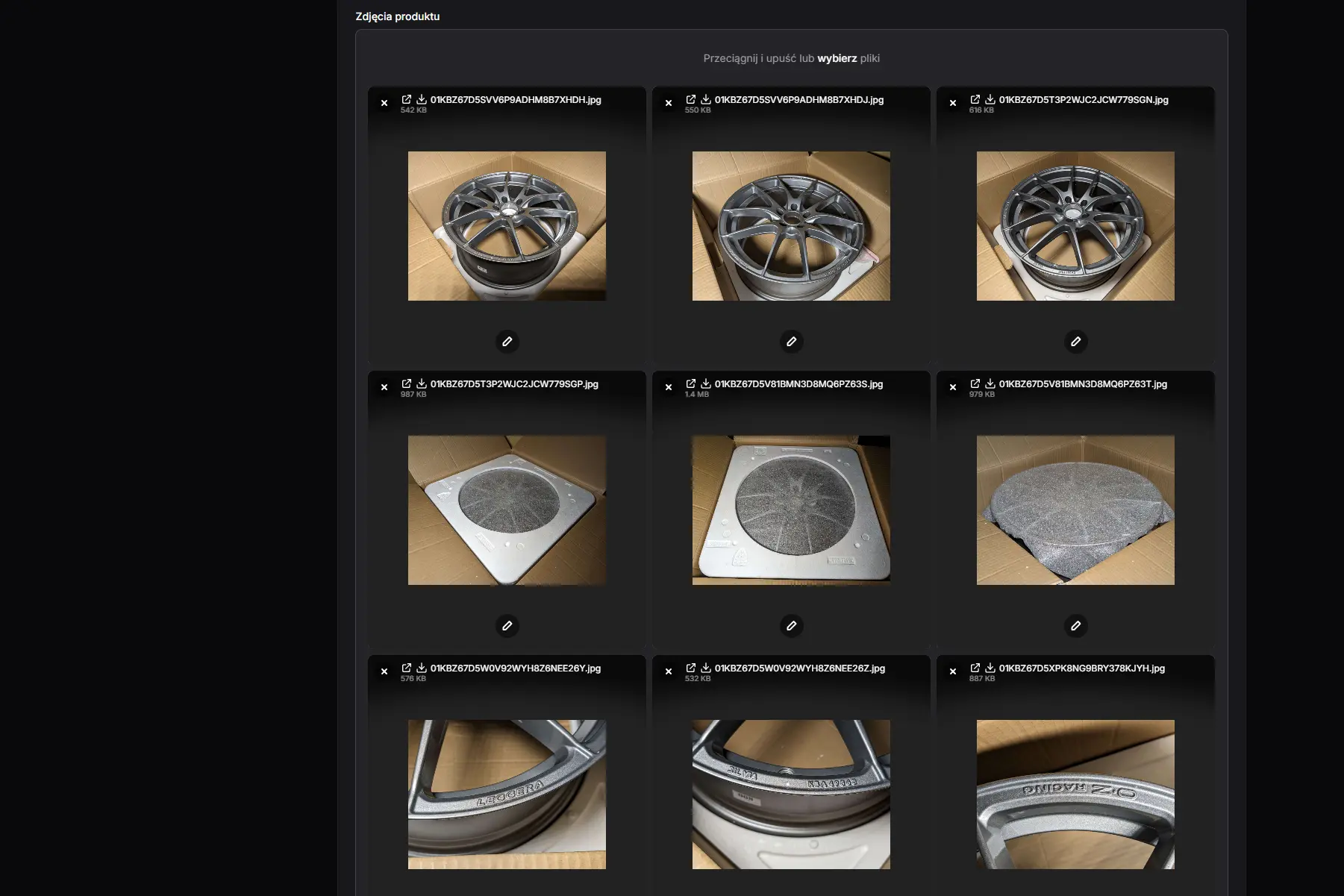Download 01KBZ67D5XPK8NG9BRY378KJYH.jpg
Image resolution: width=1344 pixels, height=896 pixels.
[x=990, y=668]
